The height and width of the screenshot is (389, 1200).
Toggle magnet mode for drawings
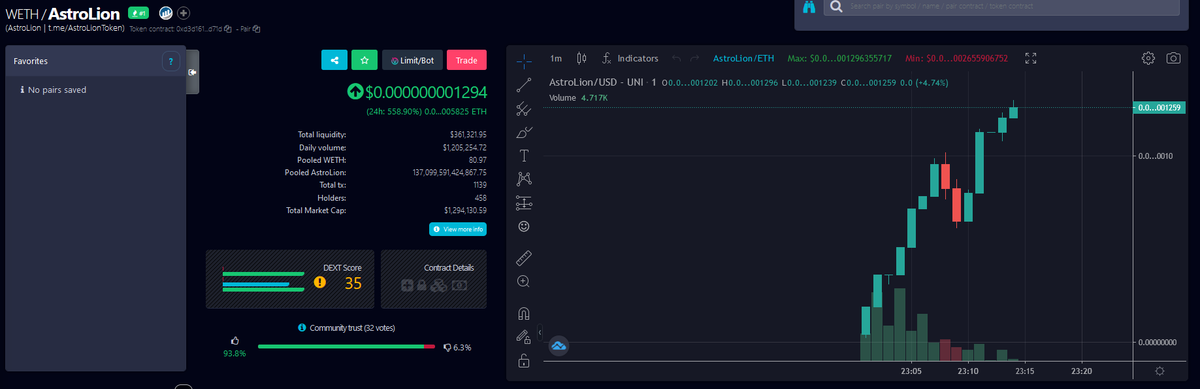coord(524,313)
